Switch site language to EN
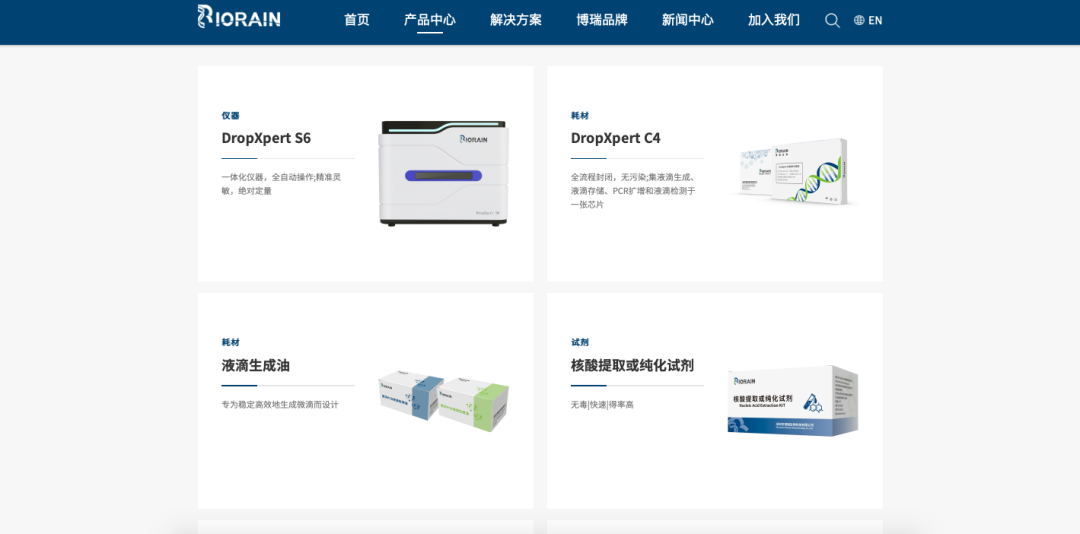 tap(875, 21)
